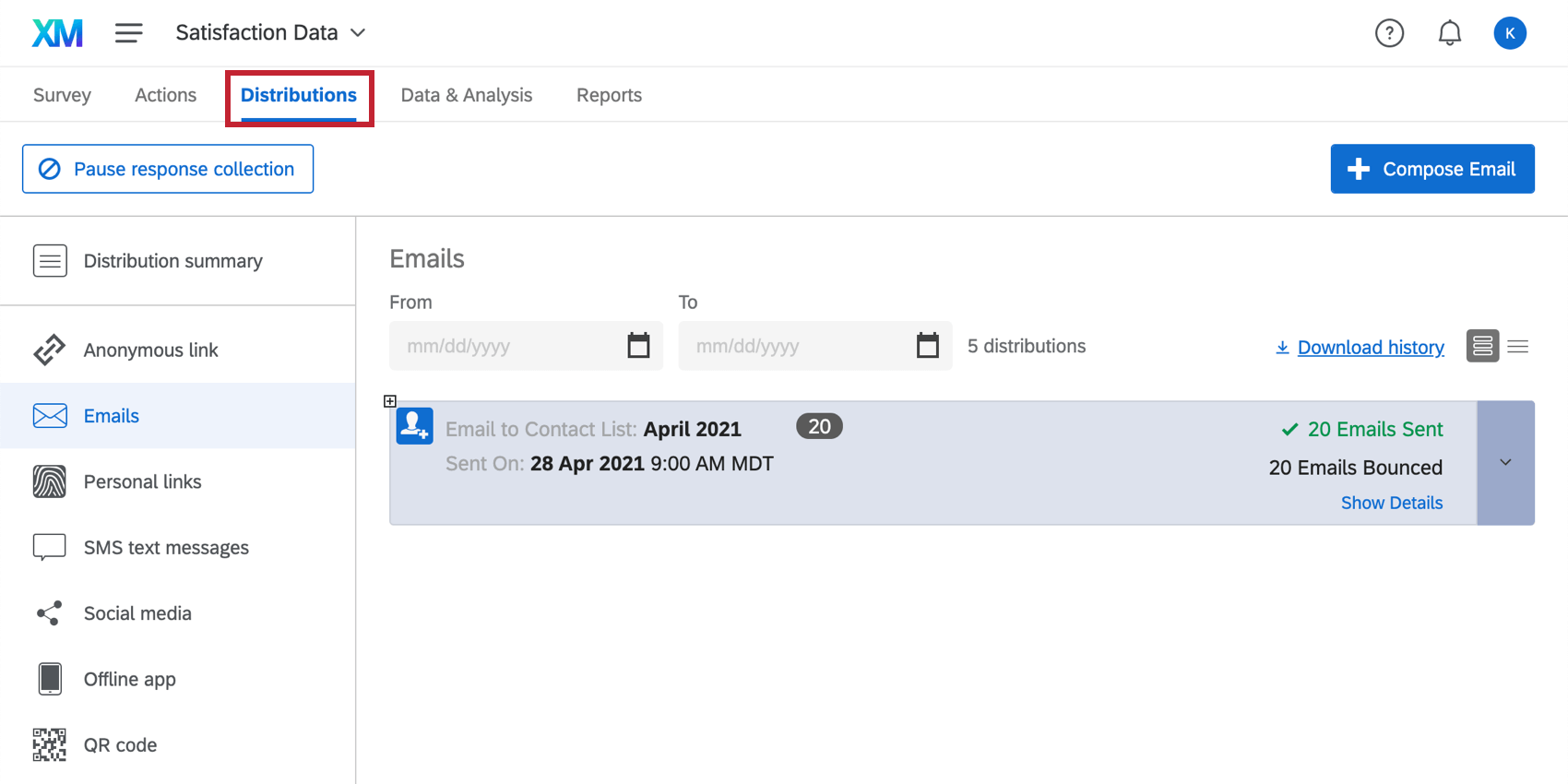Switch to the Data & Analysis tab
Image resolution: width=1568 pixels, height=784 pixels.
click(x=466, y=95)
